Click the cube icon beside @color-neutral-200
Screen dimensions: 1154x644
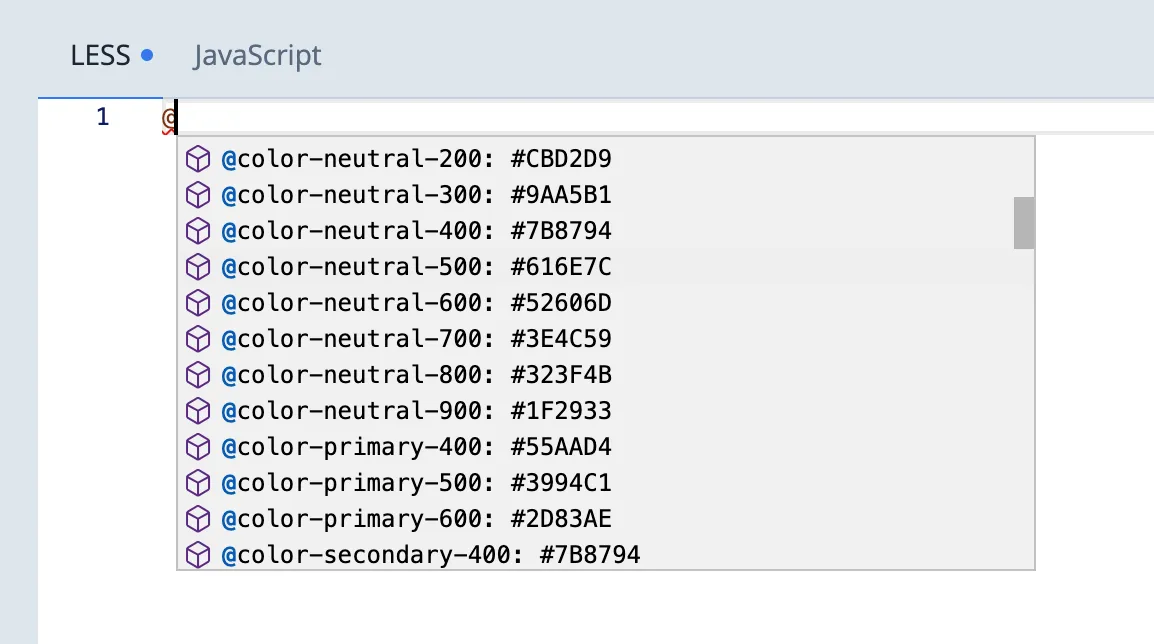click(197, 158)
